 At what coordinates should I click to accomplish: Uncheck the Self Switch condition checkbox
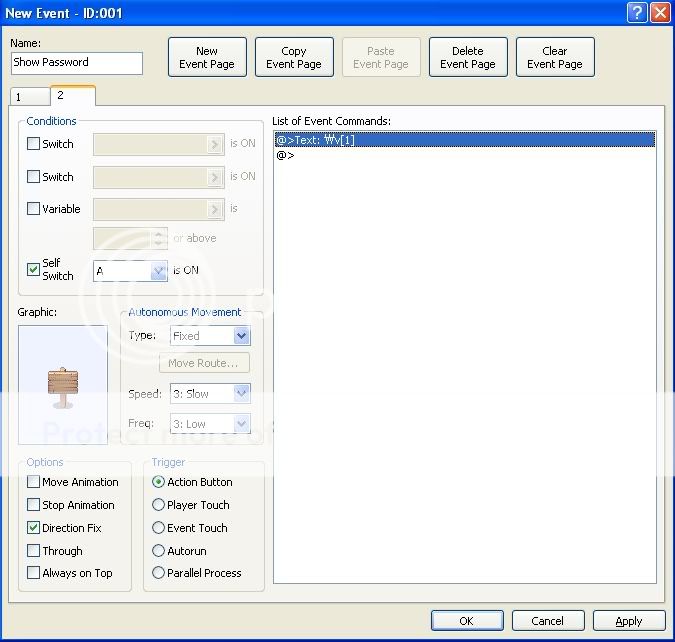click(x=34, y=270)
